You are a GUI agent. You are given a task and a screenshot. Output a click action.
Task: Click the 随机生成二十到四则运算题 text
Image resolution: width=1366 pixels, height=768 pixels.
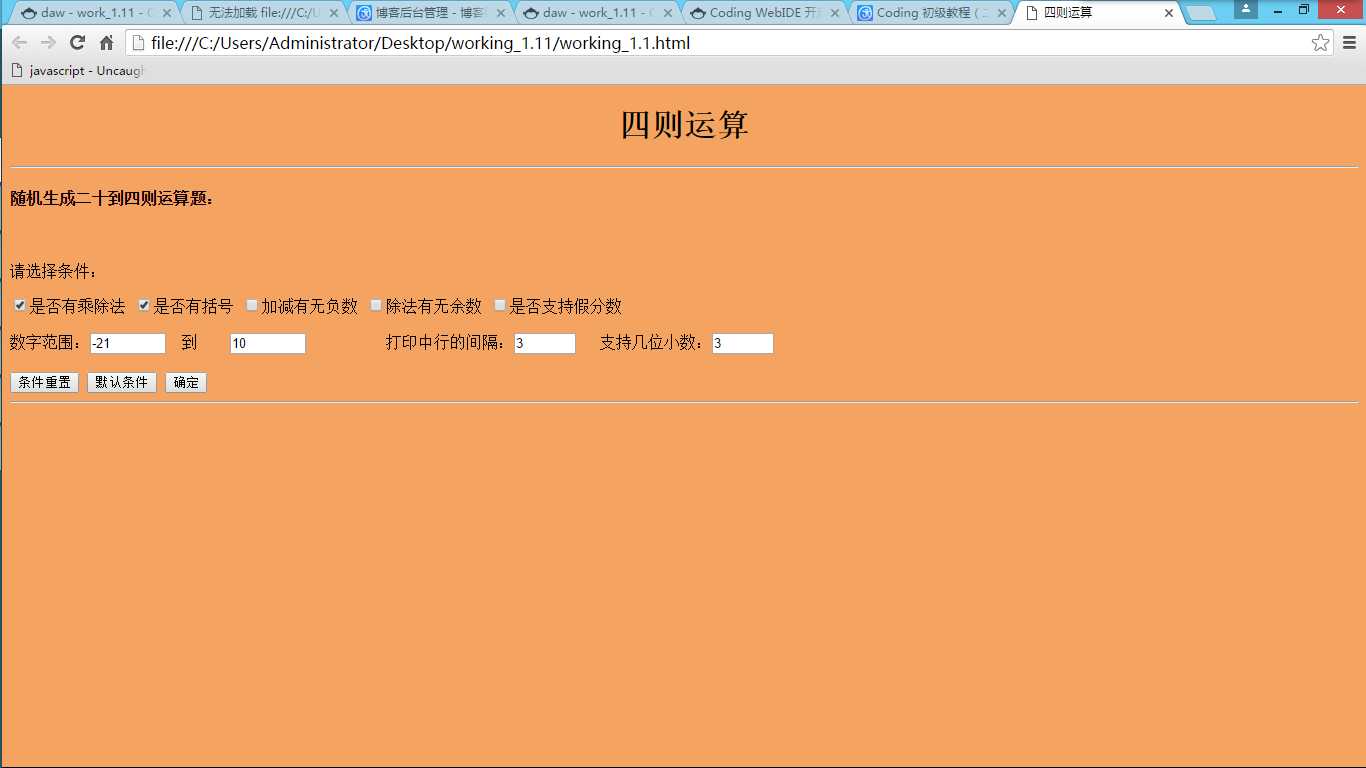pyautogui.click(x=112, y=198)
